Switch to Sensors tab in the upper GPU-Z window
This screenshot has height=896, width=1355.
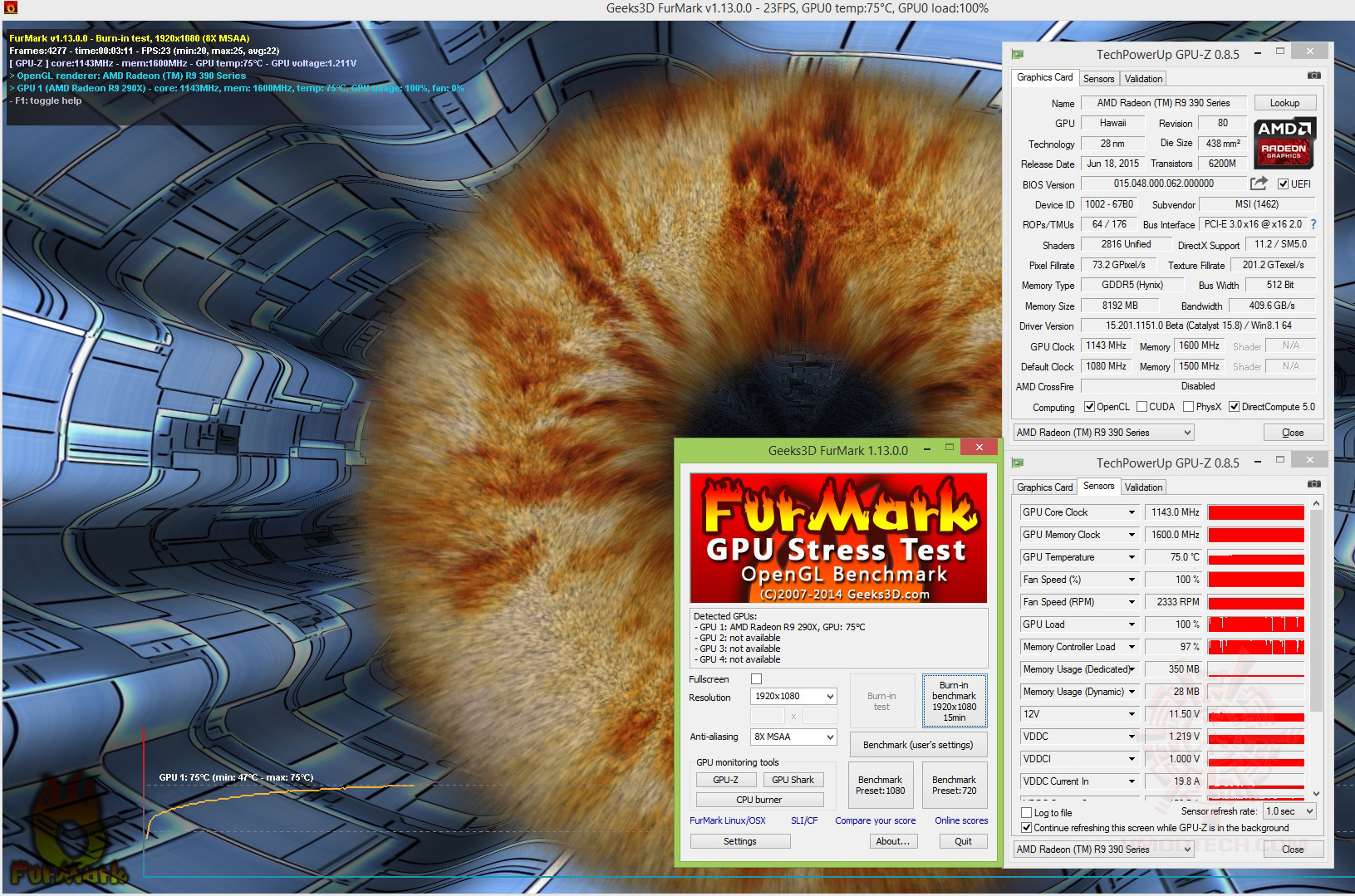click(1099, 79)
